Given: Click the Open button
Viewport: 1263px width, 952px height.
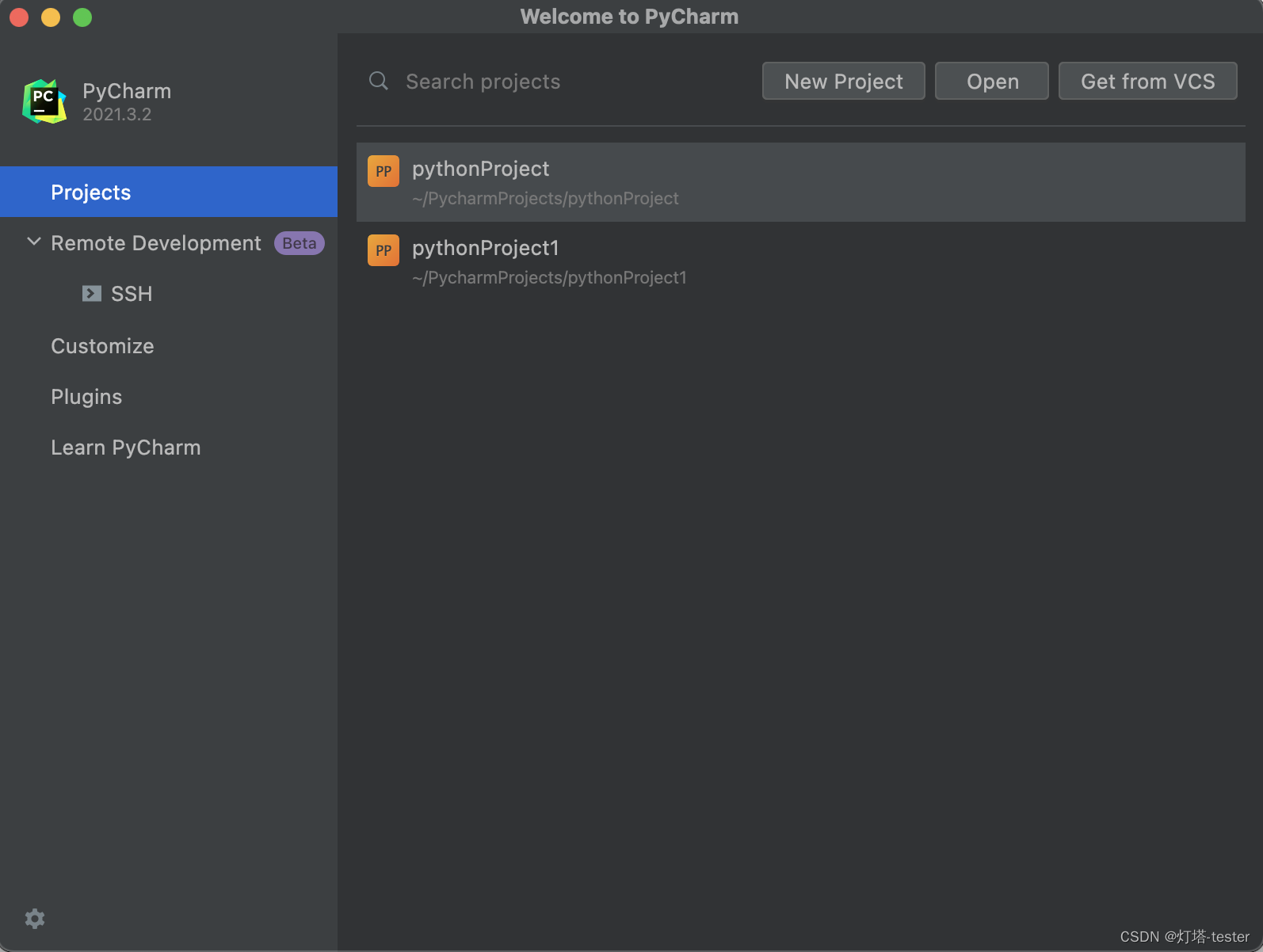Looking at the screenshot, I should 991,82.
